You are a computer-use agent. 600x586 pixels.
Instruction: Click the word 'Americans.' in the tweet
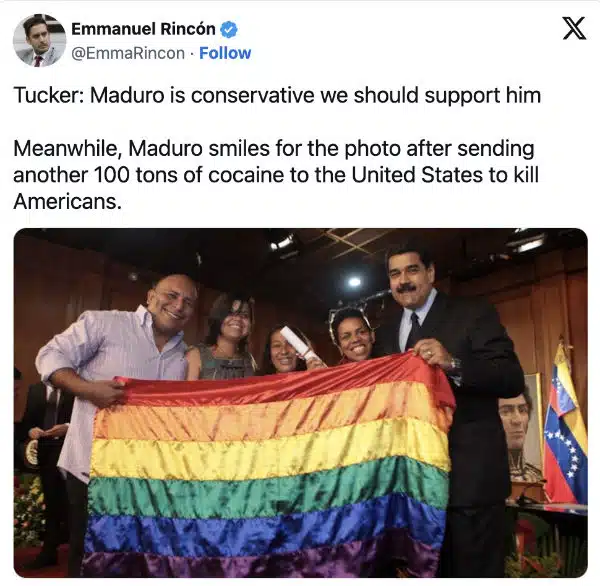pos(67,201)
